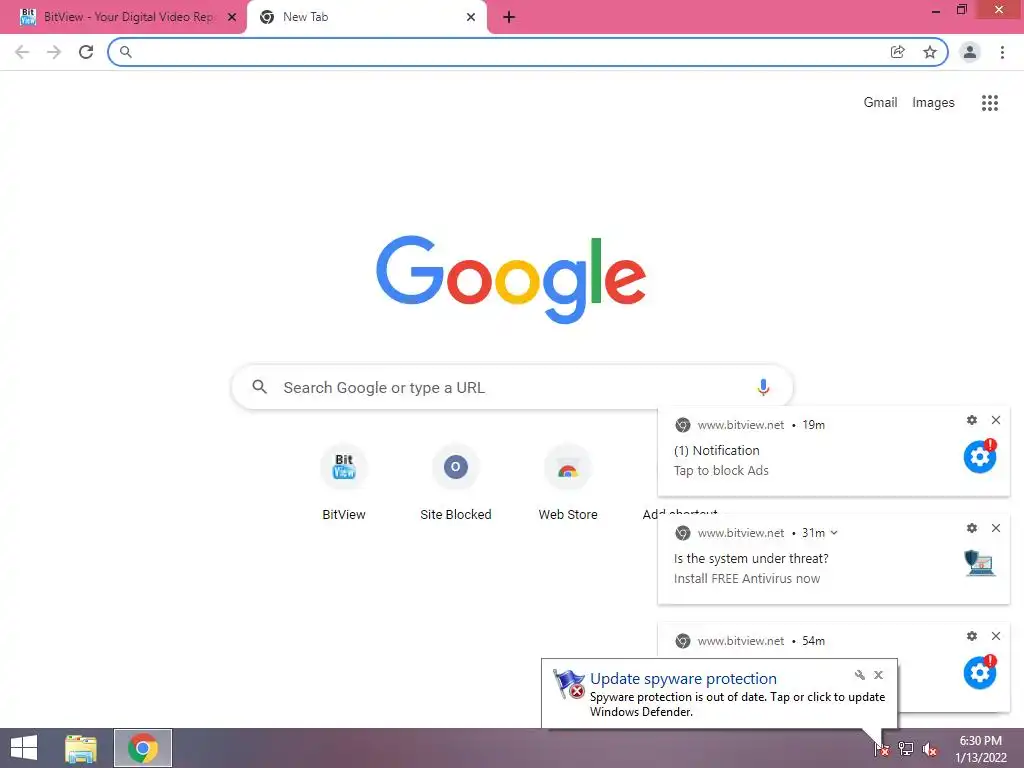Close the Update spyware protection balloon
The height and width of the screenshot is (768, 1024).
click(878, 675)
